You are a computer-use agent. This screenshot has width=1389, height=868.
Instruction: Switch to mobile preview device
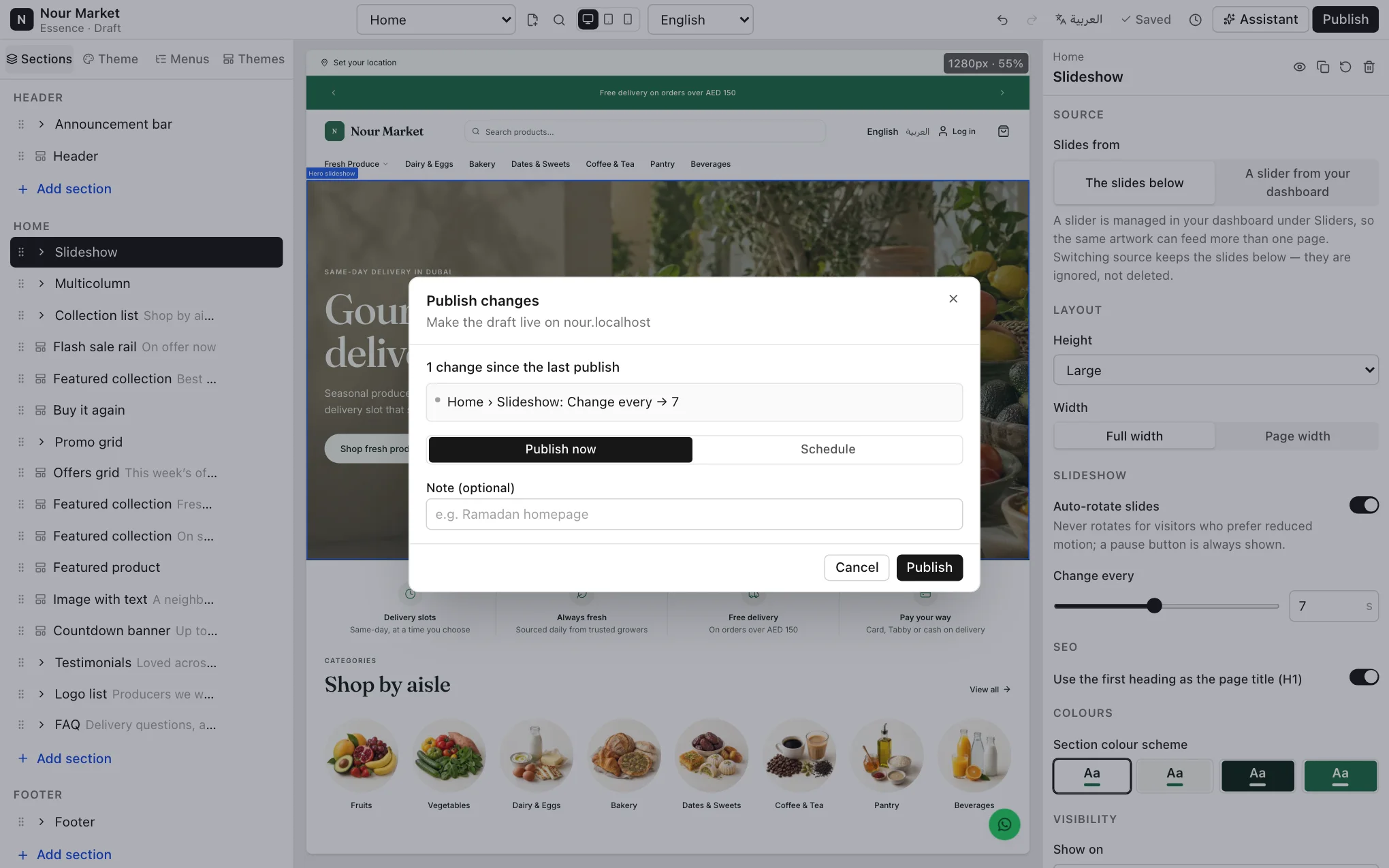(628, 19)
